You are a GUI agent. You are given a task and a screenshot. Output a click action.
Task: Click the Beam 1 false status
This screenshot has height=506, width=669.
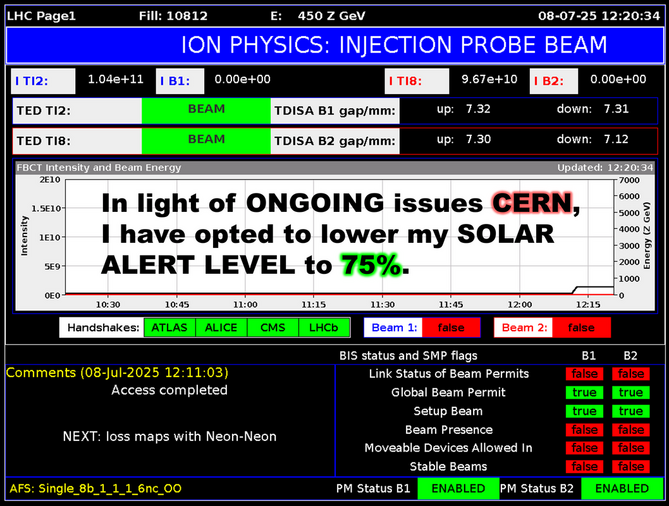point(451,328)
